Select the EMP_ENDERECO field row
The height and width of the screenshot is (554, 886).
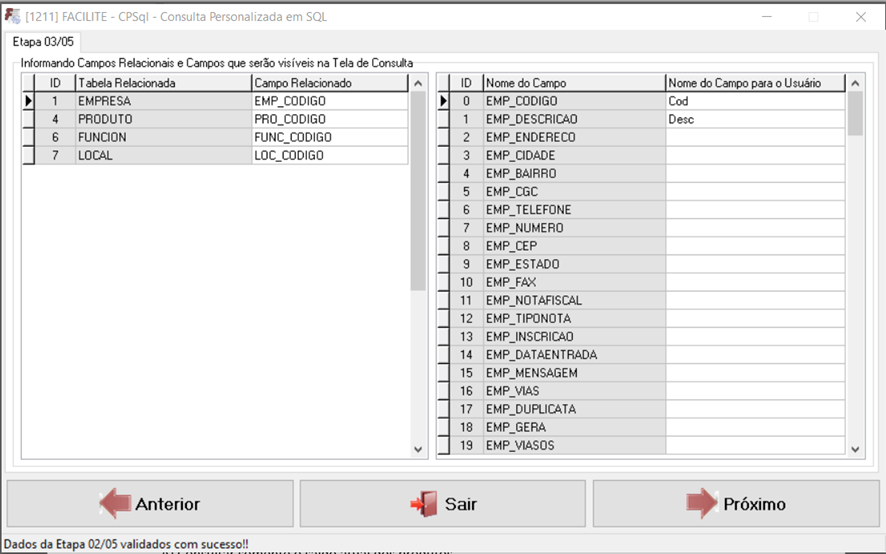pos(641,137)
